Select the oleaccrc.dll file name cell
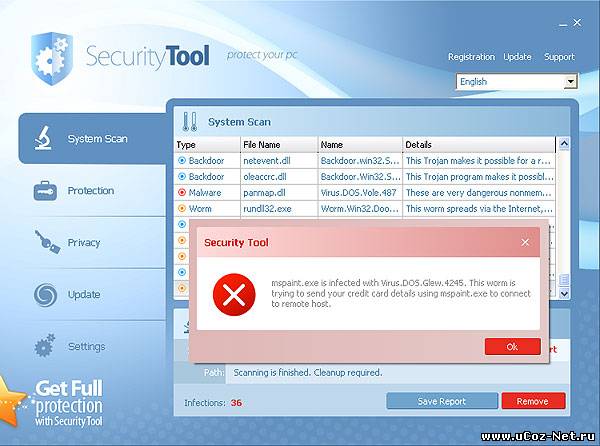 tap(279, 176)
